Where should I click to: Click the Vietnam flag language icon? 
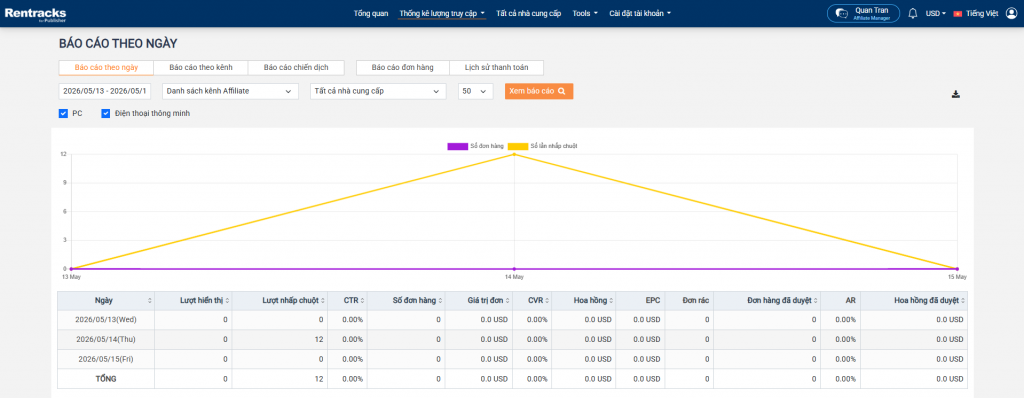957,14
